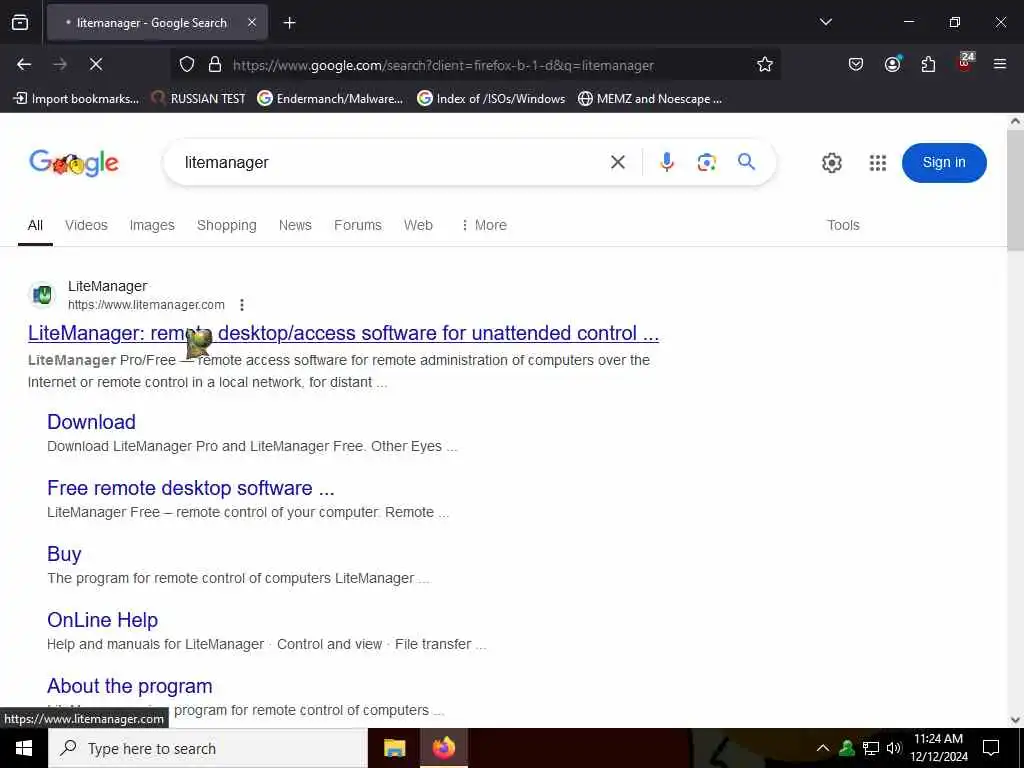Viewport: 1024px width, 768px height.
Task: Switch to Web results tab
Action: tap(418, 225)
